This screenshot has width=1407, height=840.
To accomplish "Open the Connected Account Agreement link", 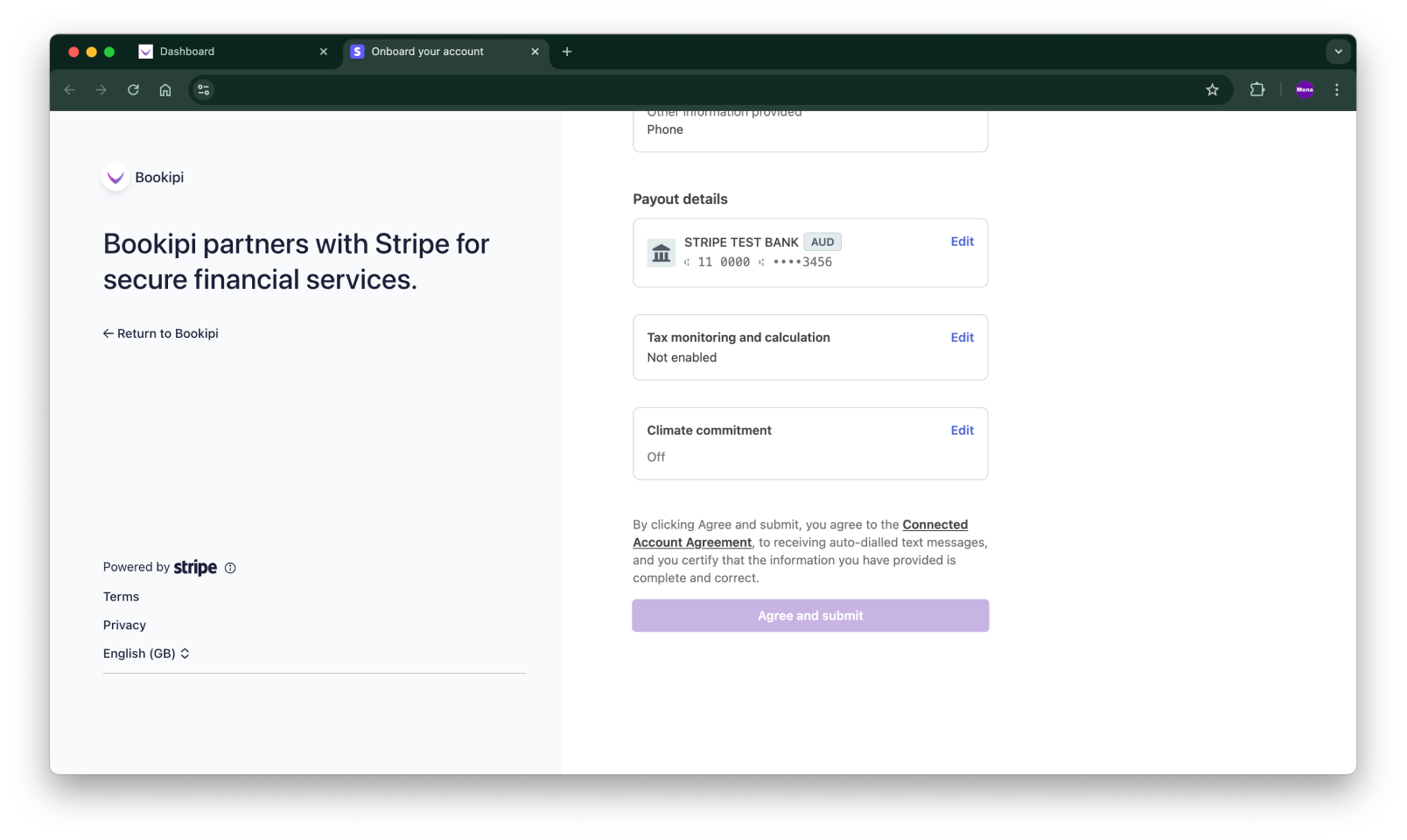I will pyautogui.click(x=934, y=524).
